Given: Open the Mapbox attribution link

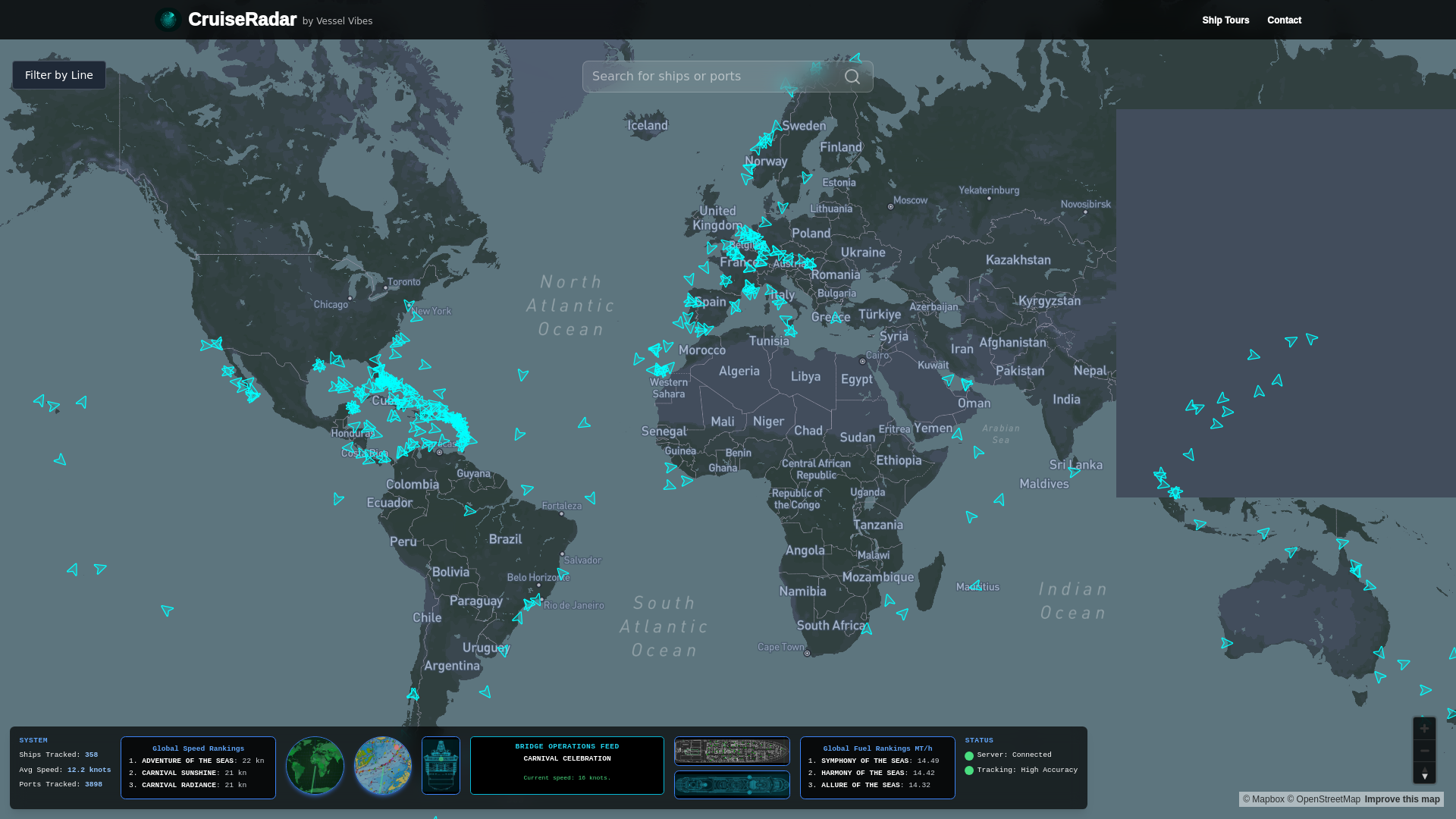Looking at the screenshot, I should pyautogui.click(x=1263, y=799).
